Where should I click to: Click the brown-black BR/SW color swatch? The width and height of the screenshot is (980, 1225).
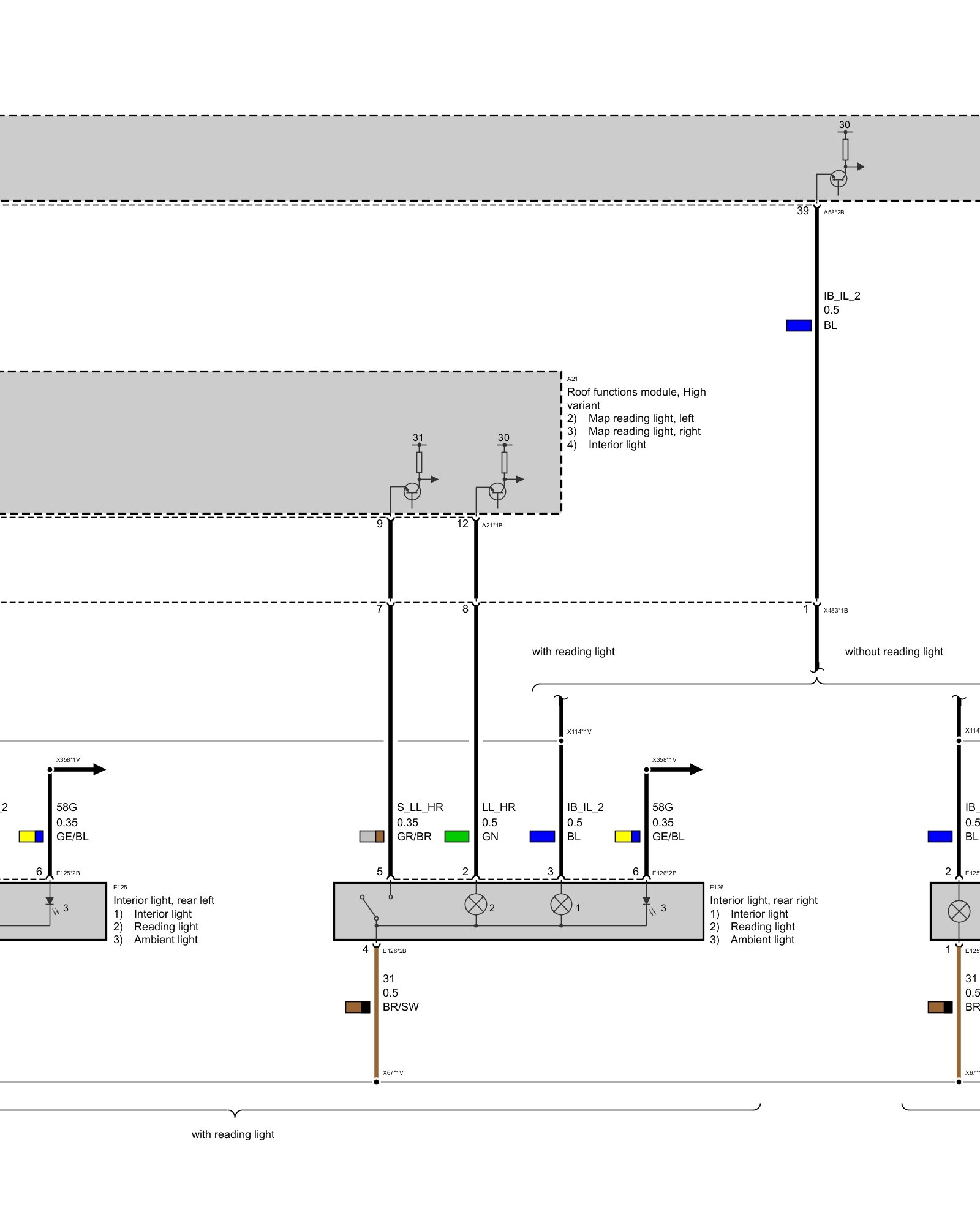coord(358,1007)
